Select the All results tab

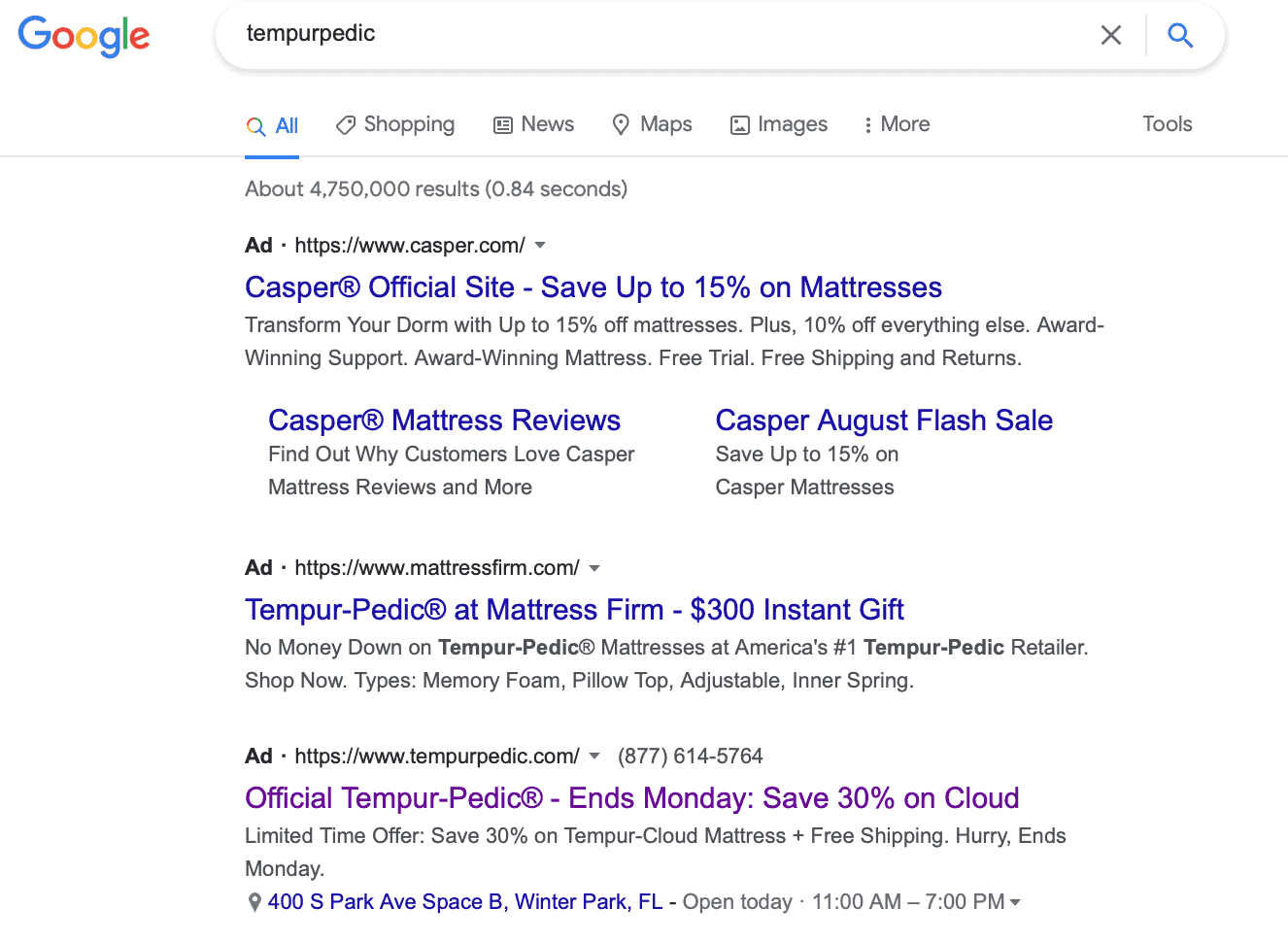pyautogui.click(x=272, y=125)
